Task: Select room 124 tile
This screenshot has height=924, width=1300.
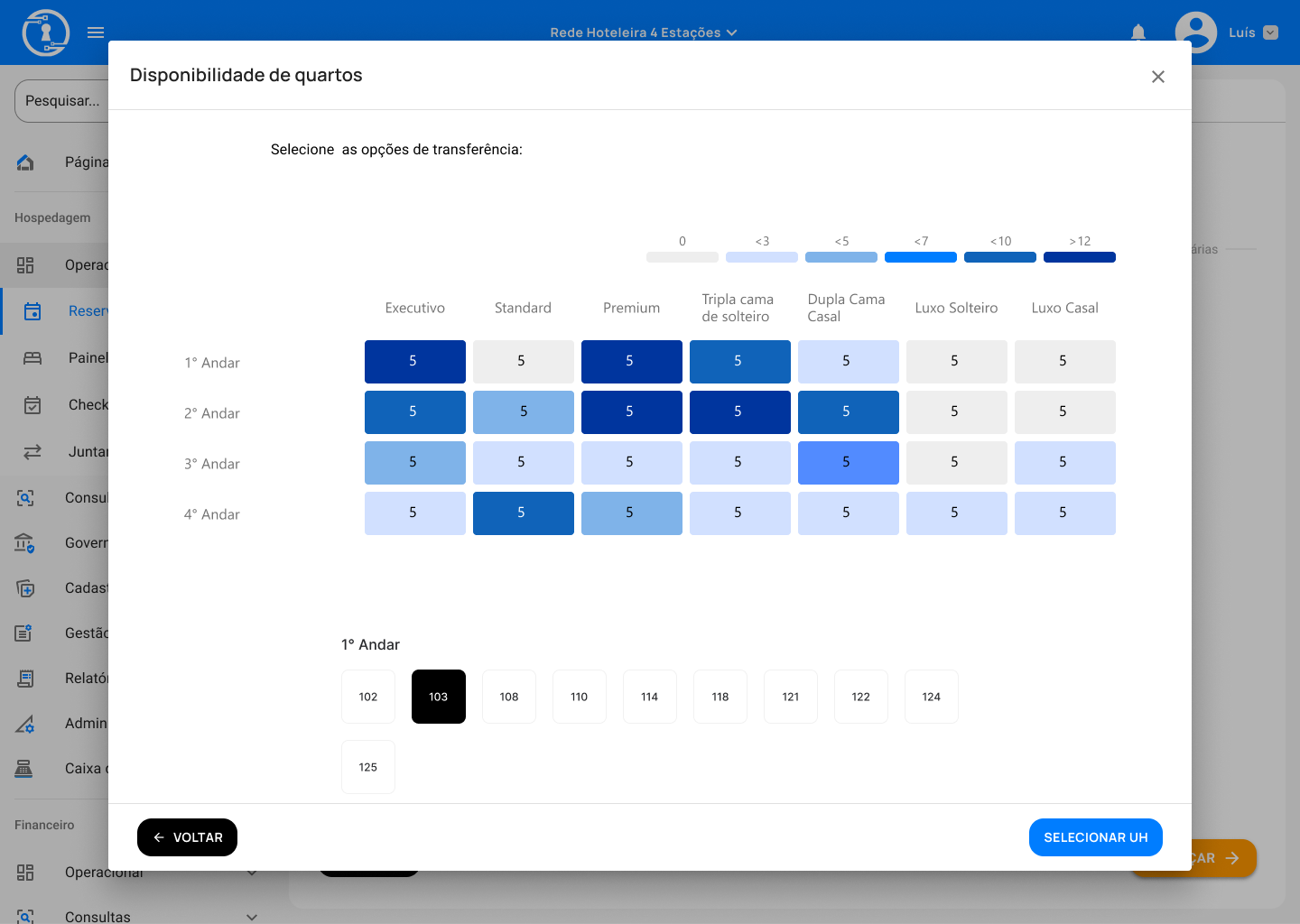Action: (x=932, y=697)
